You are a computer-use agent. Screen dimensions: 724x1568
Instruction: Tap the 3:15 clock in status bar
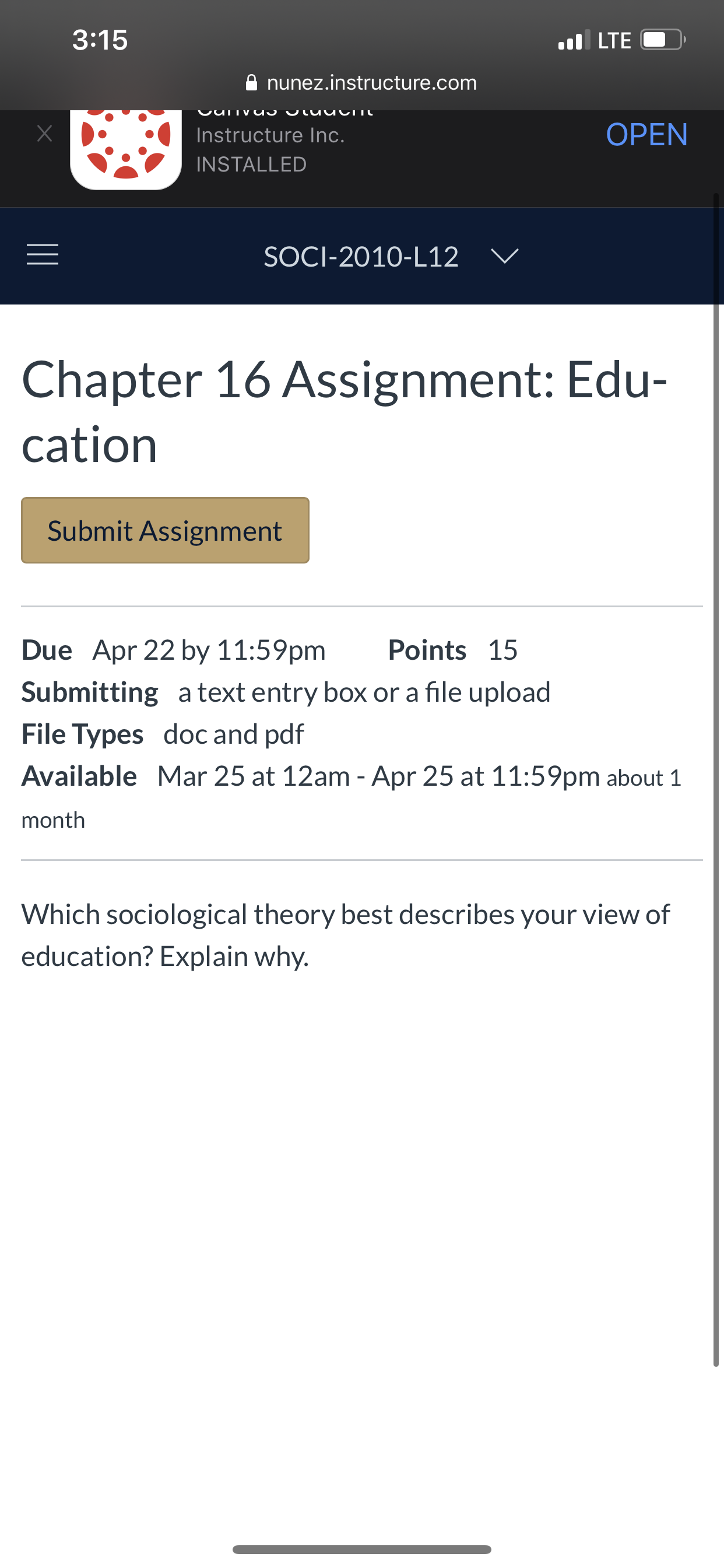[x=100, y=40]
